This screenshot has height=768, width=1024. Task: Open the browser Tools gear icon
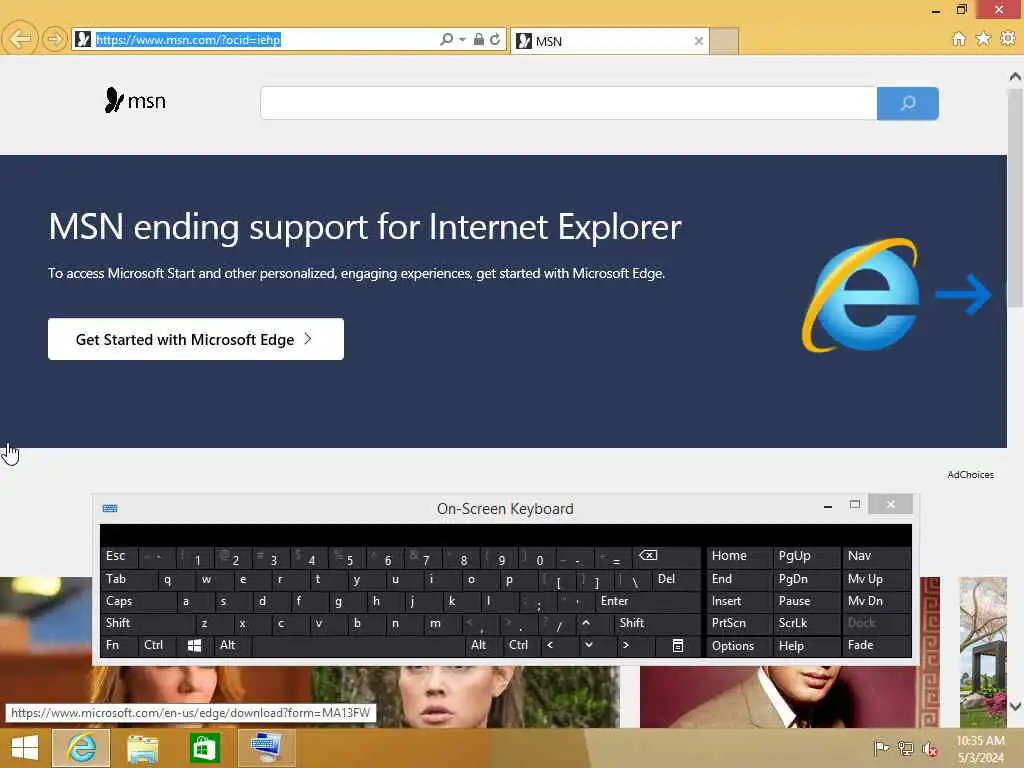pyautogui.click(x=1008, y=39)
